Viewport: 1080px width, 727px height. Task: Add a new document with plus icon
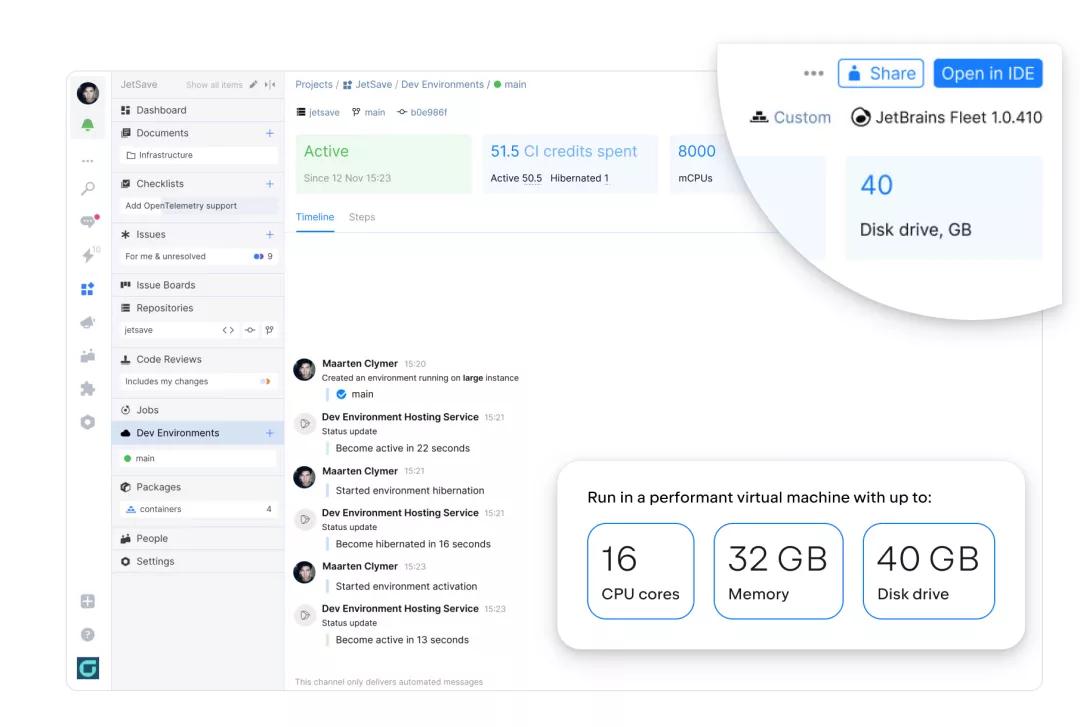270,133
